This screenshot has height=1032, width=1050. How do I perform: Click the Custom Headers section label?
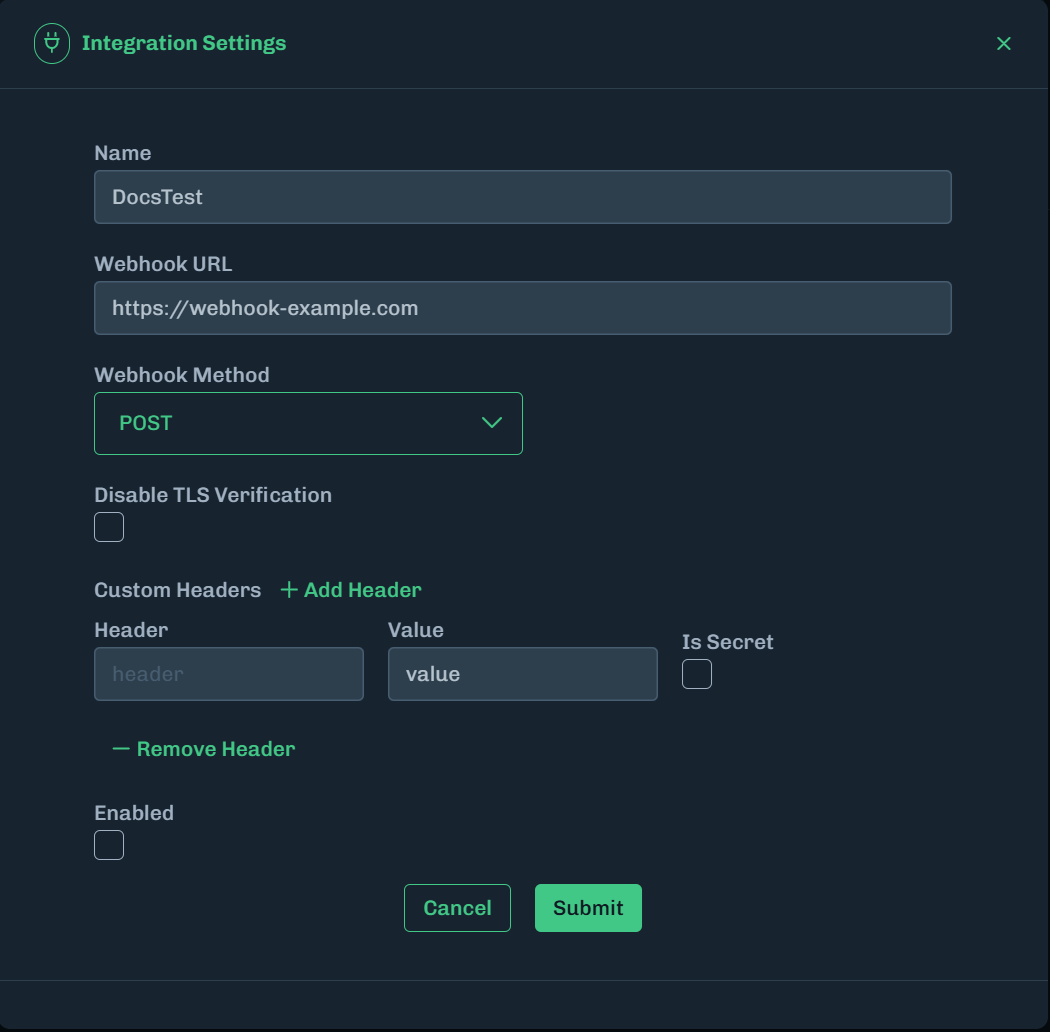coord(177,590)
